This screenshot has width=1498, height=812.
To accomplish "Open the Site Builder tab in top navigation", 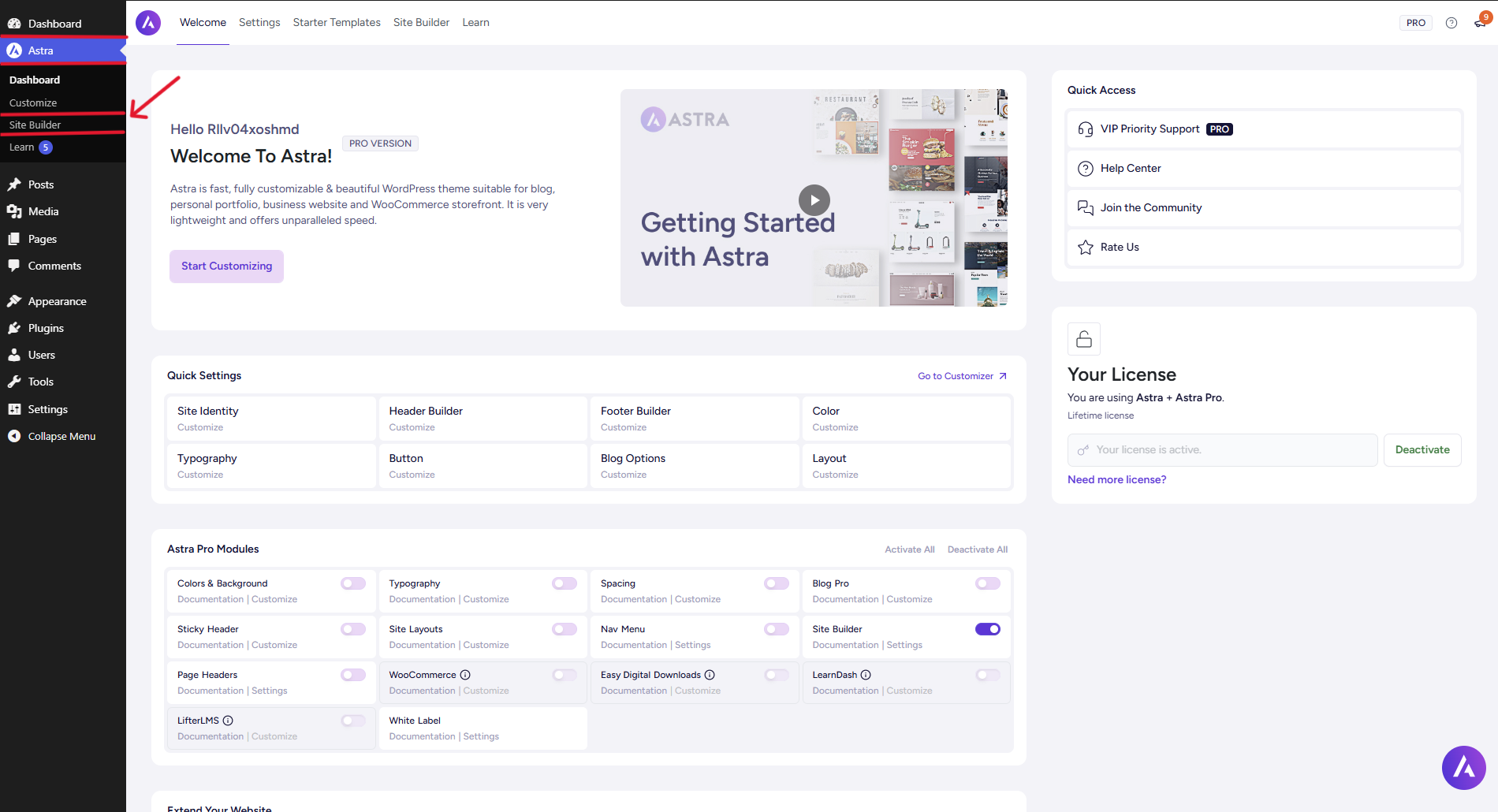I will pyautogui.click(x=421, y=23).
